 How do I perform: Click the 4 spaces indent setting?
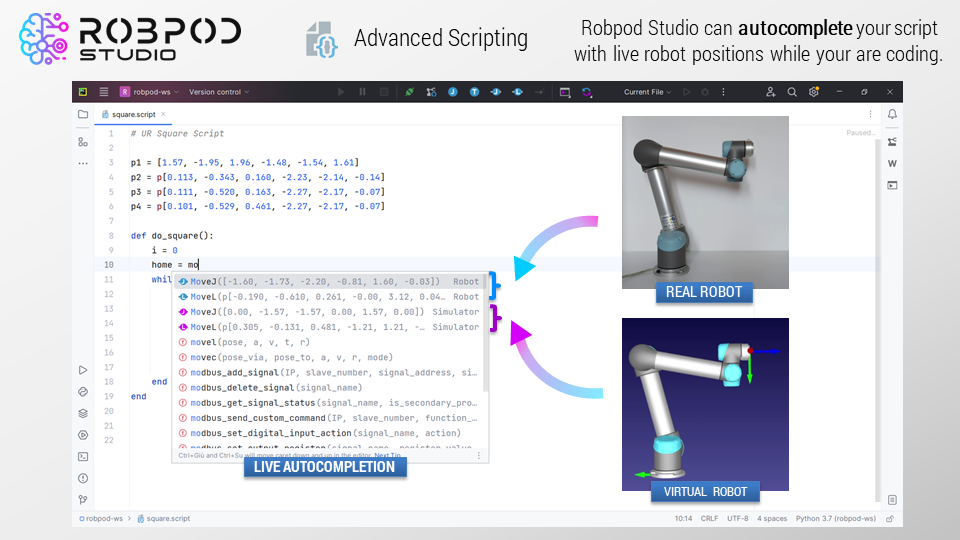click(x=772, y=519)
